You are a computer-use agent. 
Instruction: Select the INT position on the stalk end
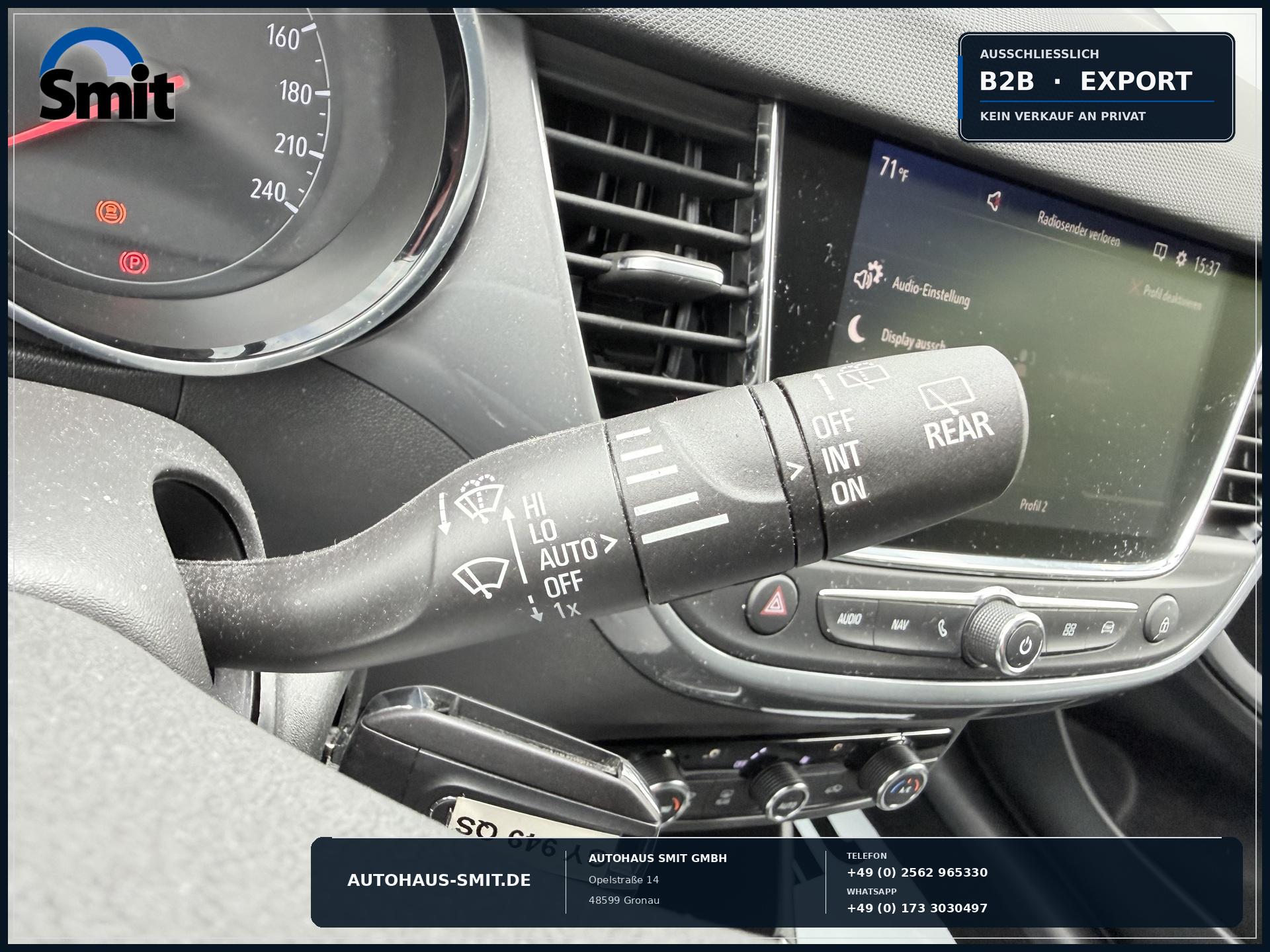pos(841,457)
